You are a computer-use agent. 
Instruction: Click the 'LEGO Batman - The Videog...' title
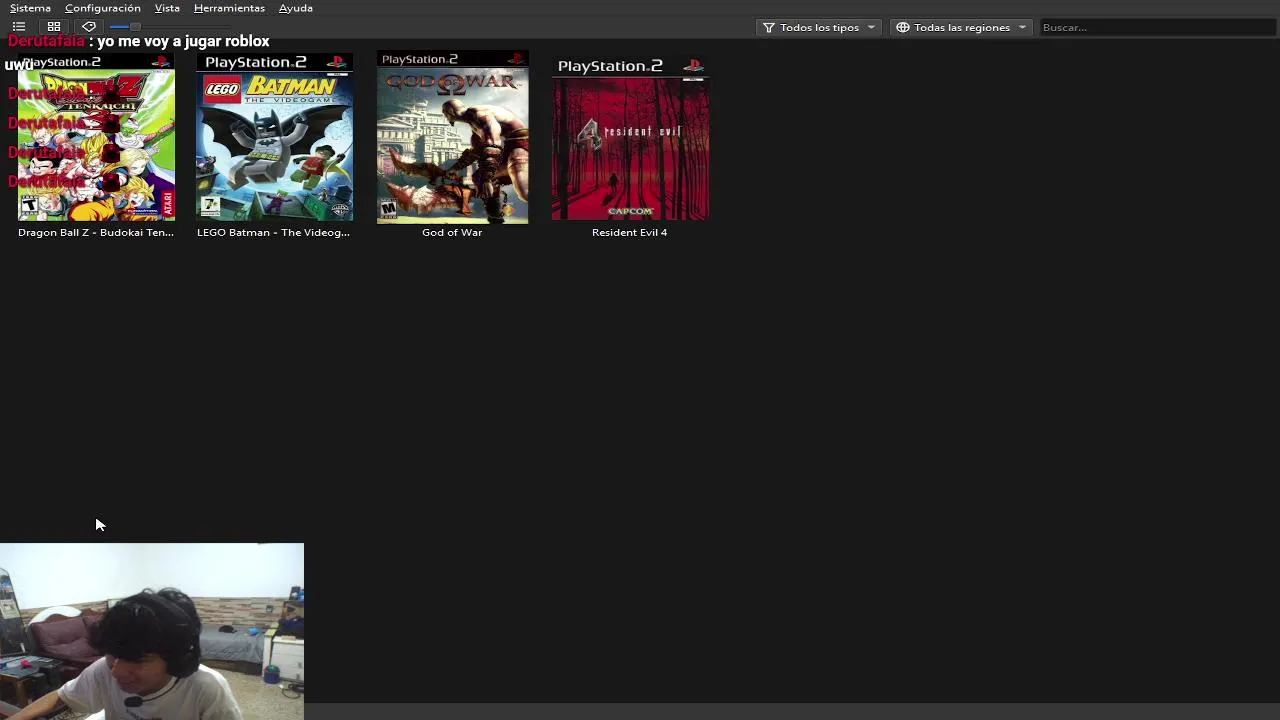273,232
